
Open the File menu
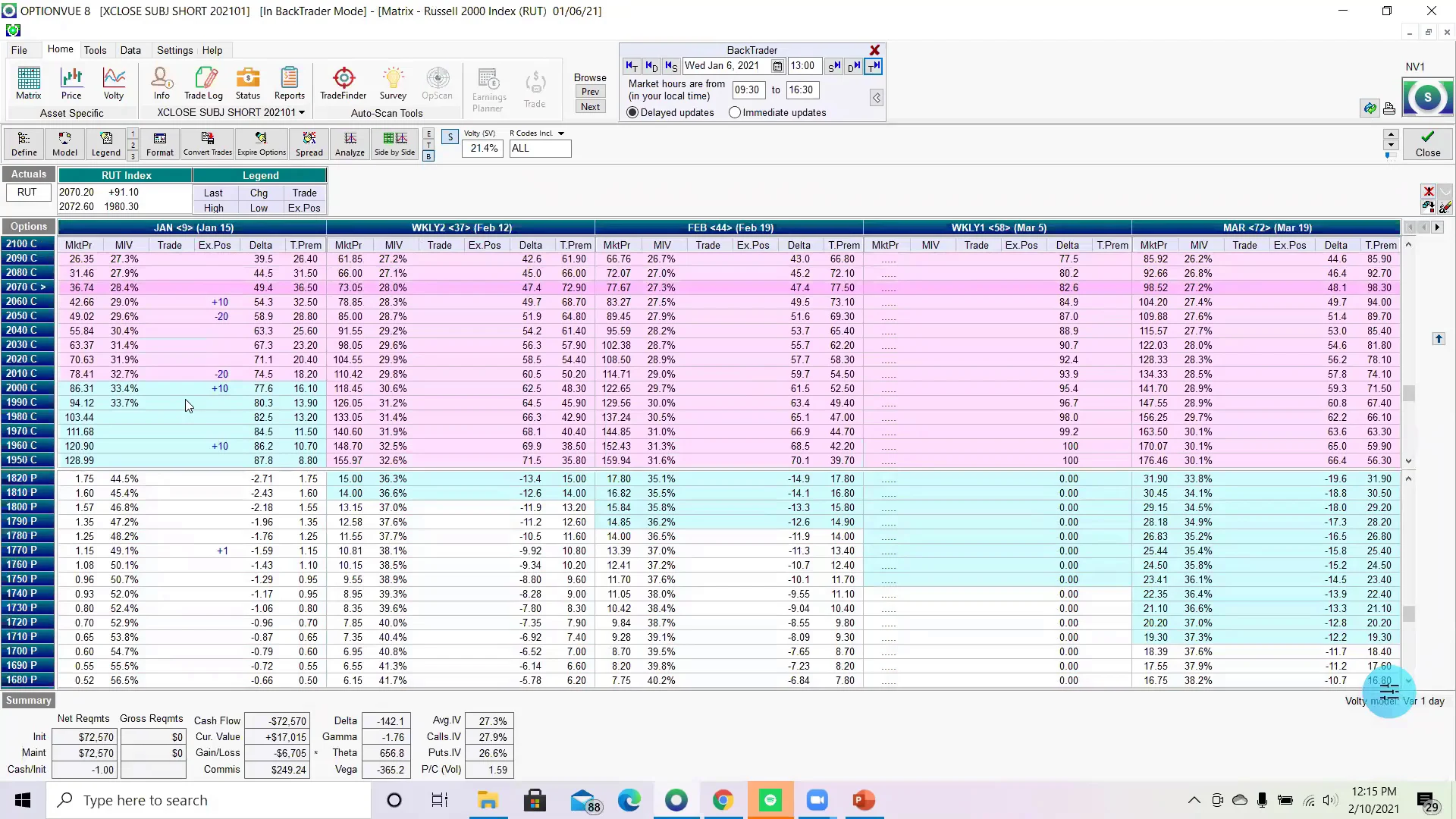coord(19,50)
